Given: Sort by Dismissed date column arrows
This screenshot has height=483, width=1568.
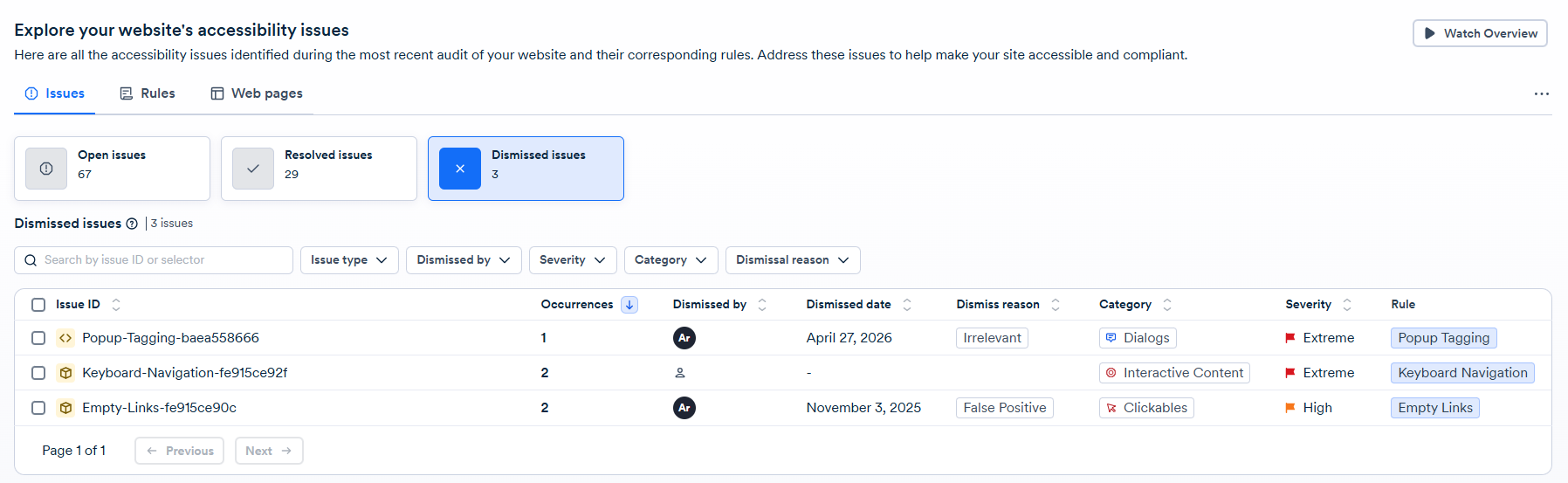Looking at the screenshot, I should [907, 305].
